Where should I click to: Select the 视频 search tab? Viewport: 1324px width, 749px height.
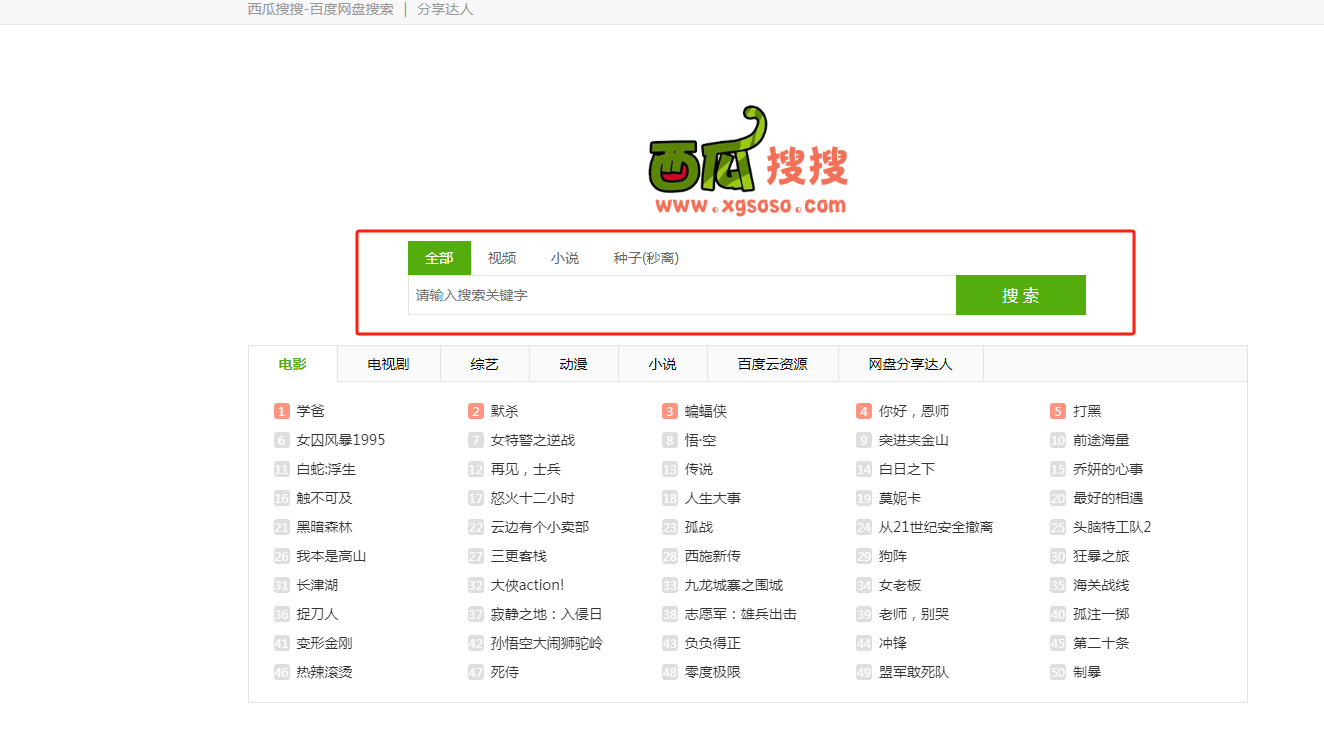click(x=502, y=258)
